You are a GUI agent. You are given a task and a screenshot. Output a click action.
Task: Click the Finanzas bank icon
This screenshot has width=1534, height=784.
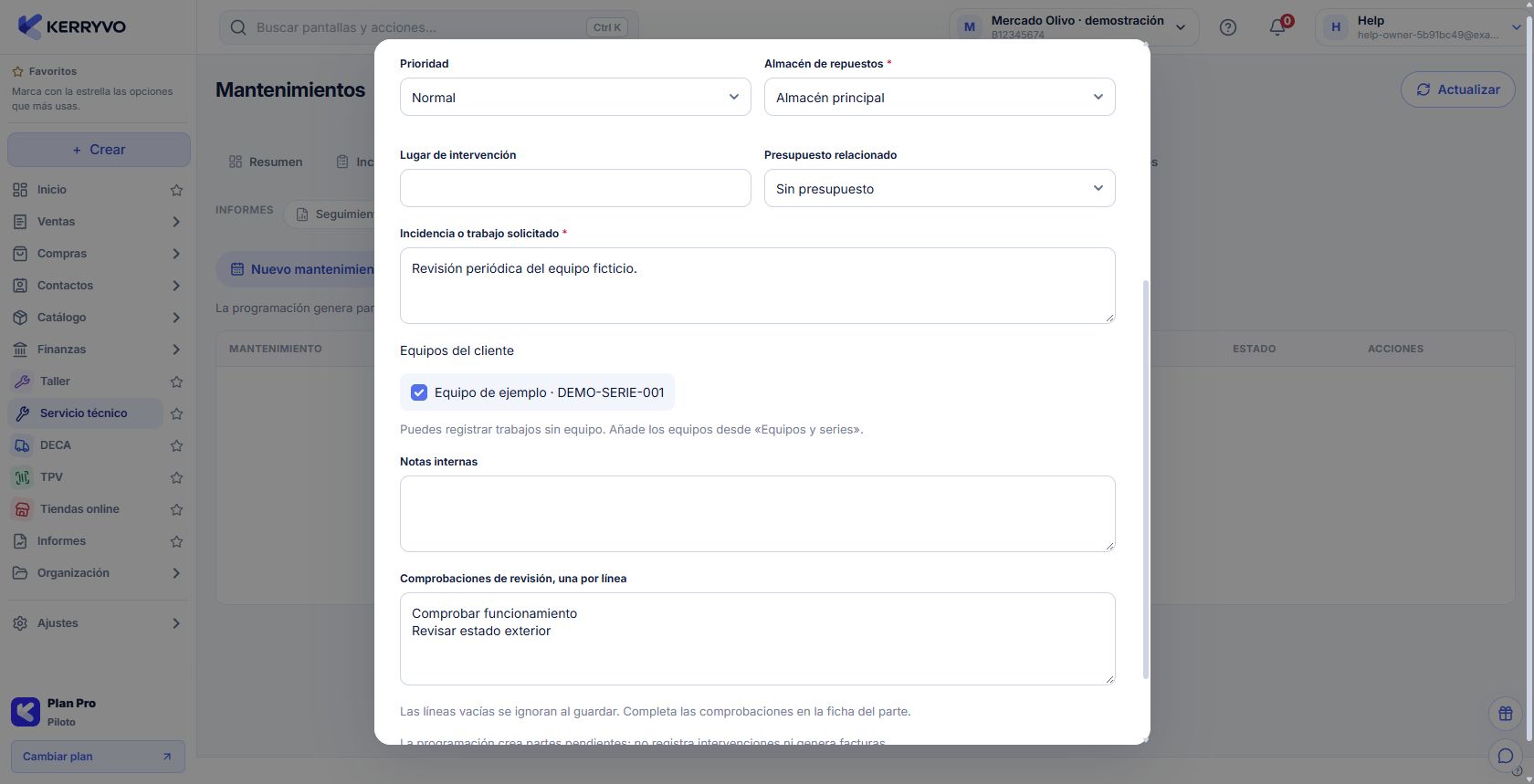20,350
